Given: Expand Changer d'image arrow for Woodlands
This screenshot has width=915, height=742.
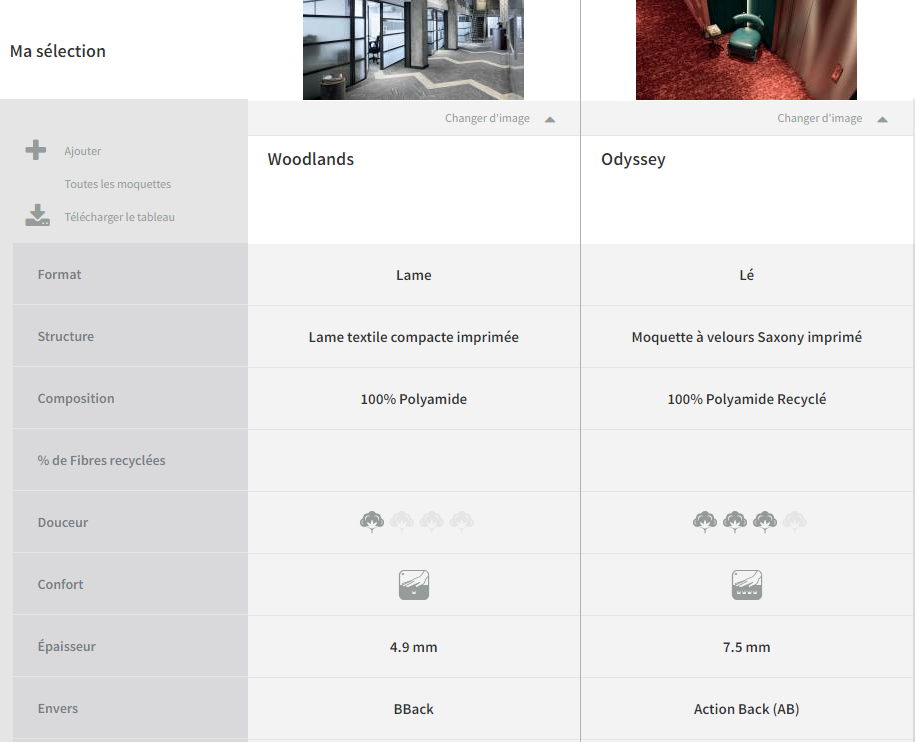Looking at the screenshot, I should click(550, 120).
